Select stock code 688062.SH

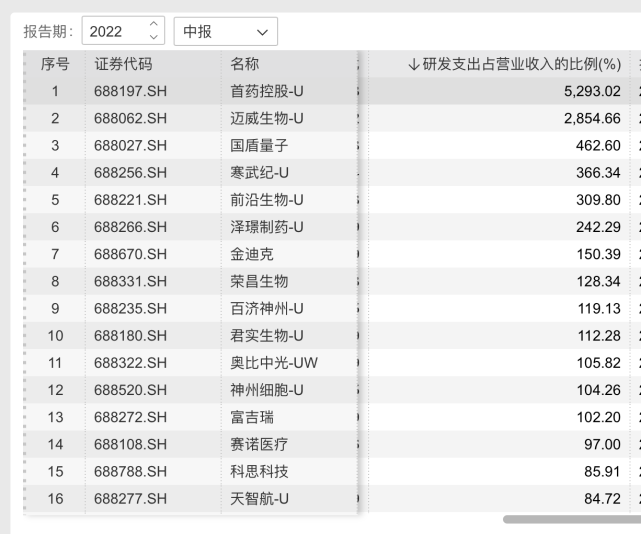129,119
